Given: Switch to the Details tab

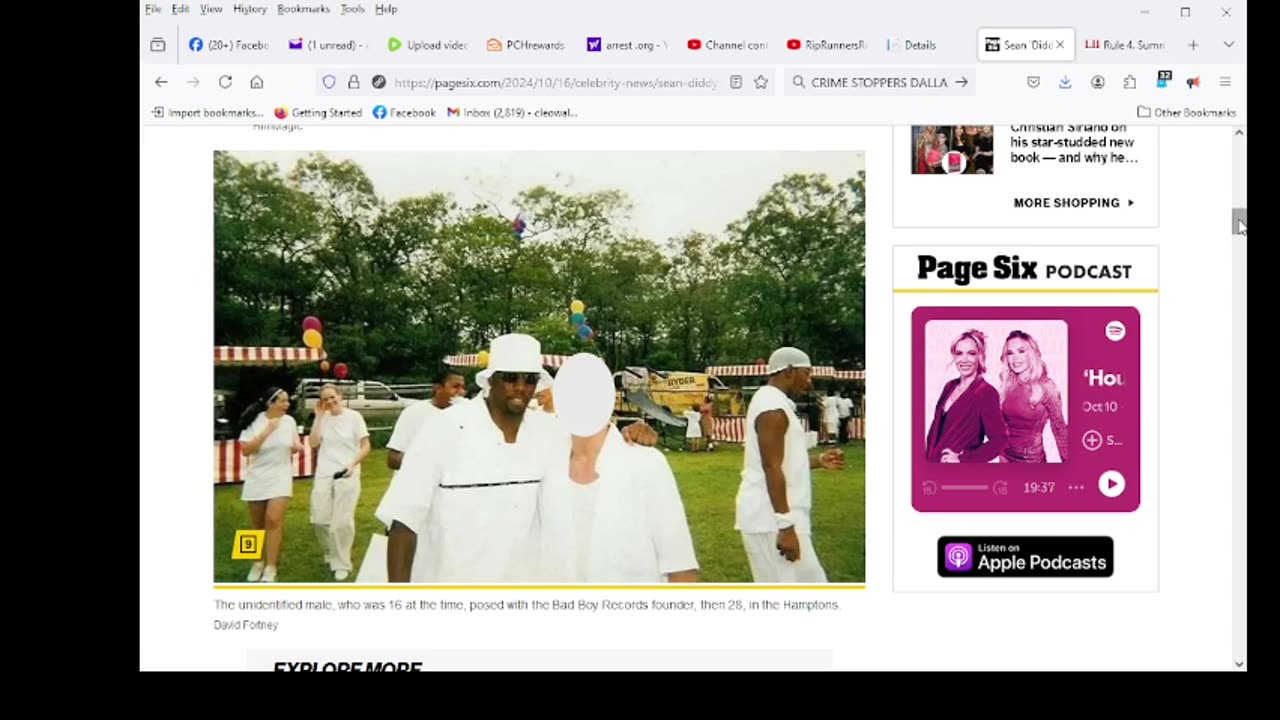Looking at the screenshot, I should click(925, 45).
